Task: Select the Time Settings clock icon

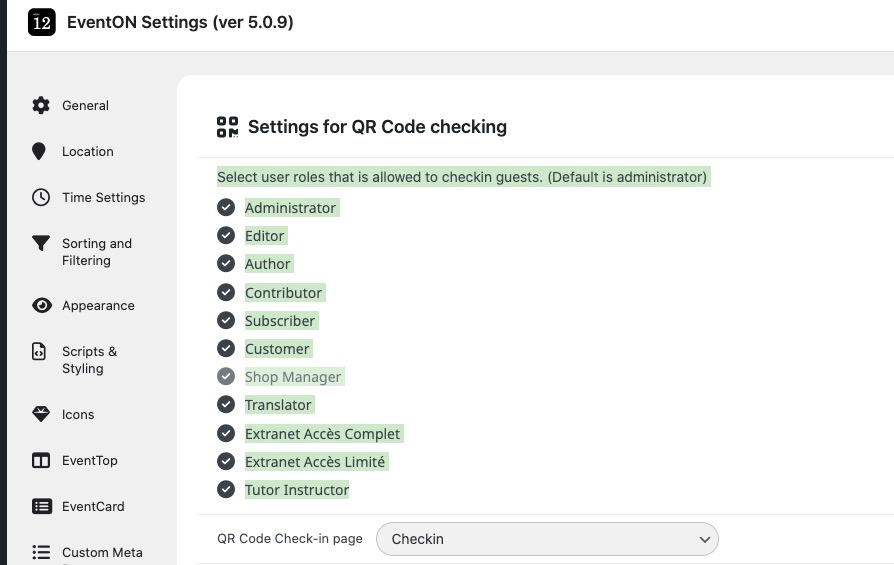Action: click(41, 197)
